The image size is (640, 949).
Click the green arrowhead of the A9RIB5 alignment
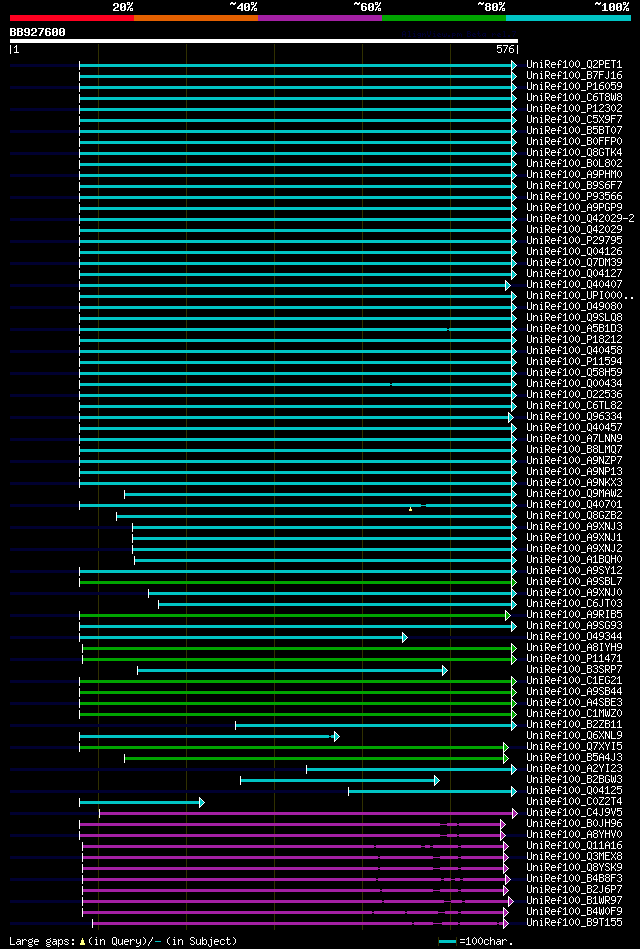(508, 616)
